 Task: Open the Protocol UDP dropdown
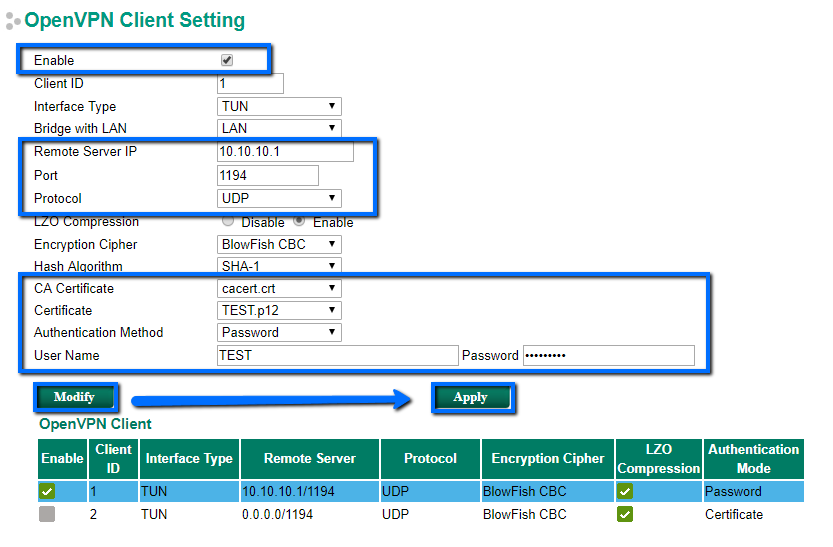pyautogui.click(x=279, y=198)
